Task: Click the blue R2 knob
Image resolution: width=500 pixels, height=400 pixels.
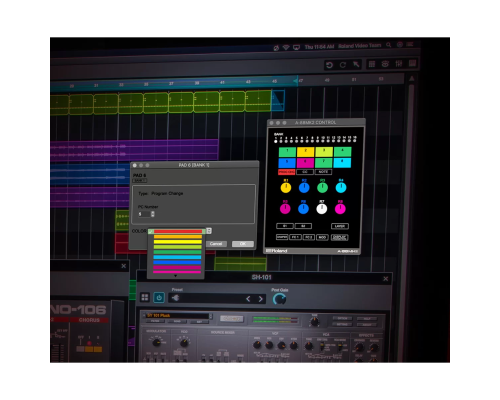Action: click(304, 188)
